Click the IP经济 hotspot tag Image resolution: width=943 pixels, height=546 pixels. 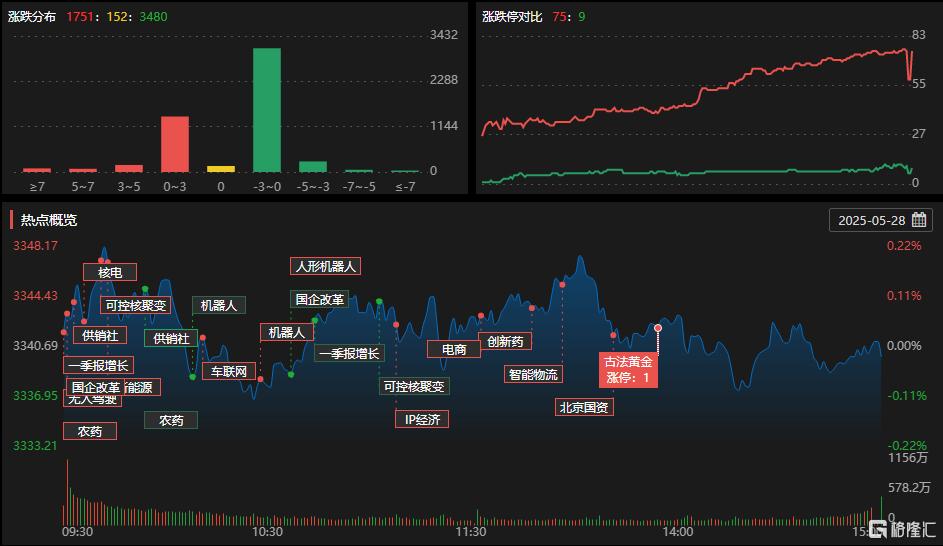point(422,419)
